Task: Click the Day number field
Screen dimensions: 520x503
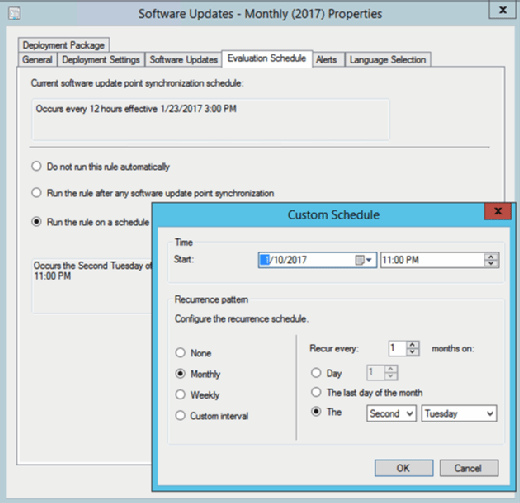Action: point(376,372)
